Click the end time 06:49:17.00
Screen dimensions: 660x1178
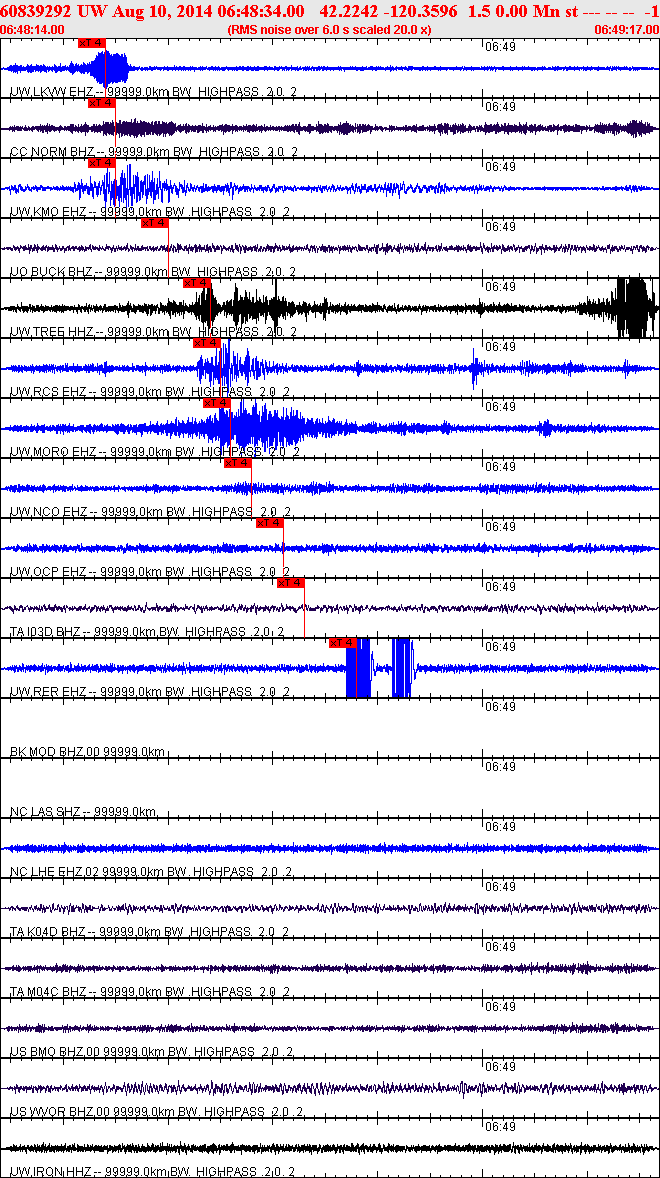coord(626,29)
